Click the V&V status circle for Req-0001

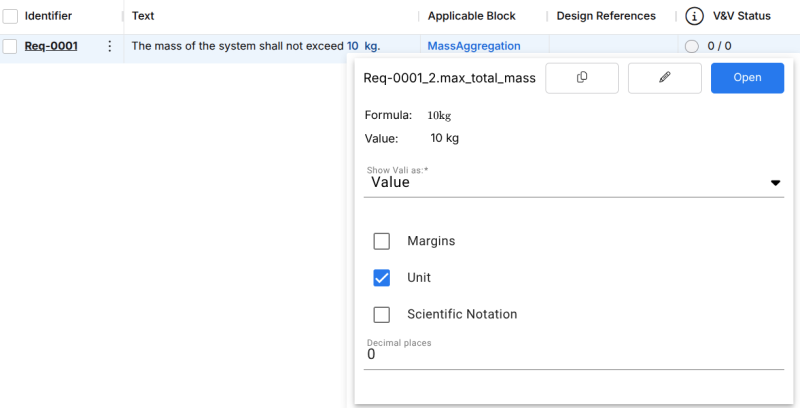[692, 46]
